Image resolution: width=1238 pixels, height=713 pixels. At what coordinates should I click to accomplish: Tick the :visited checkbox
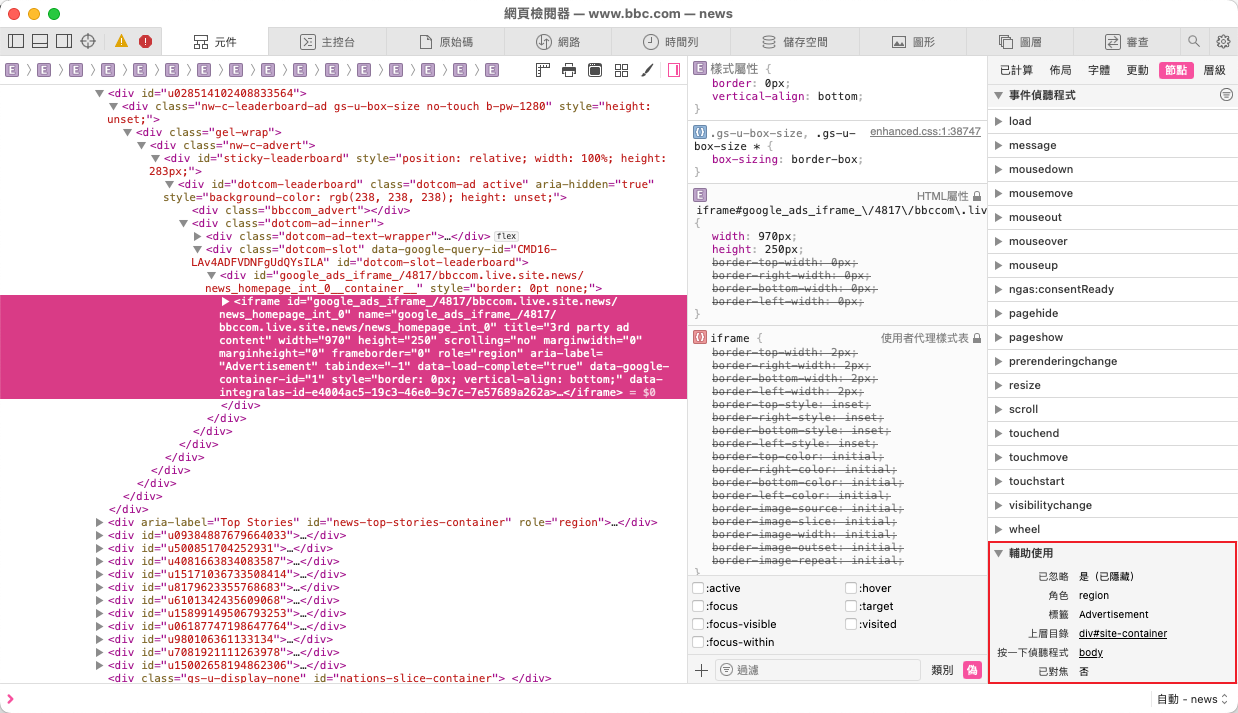coord(851,624)
